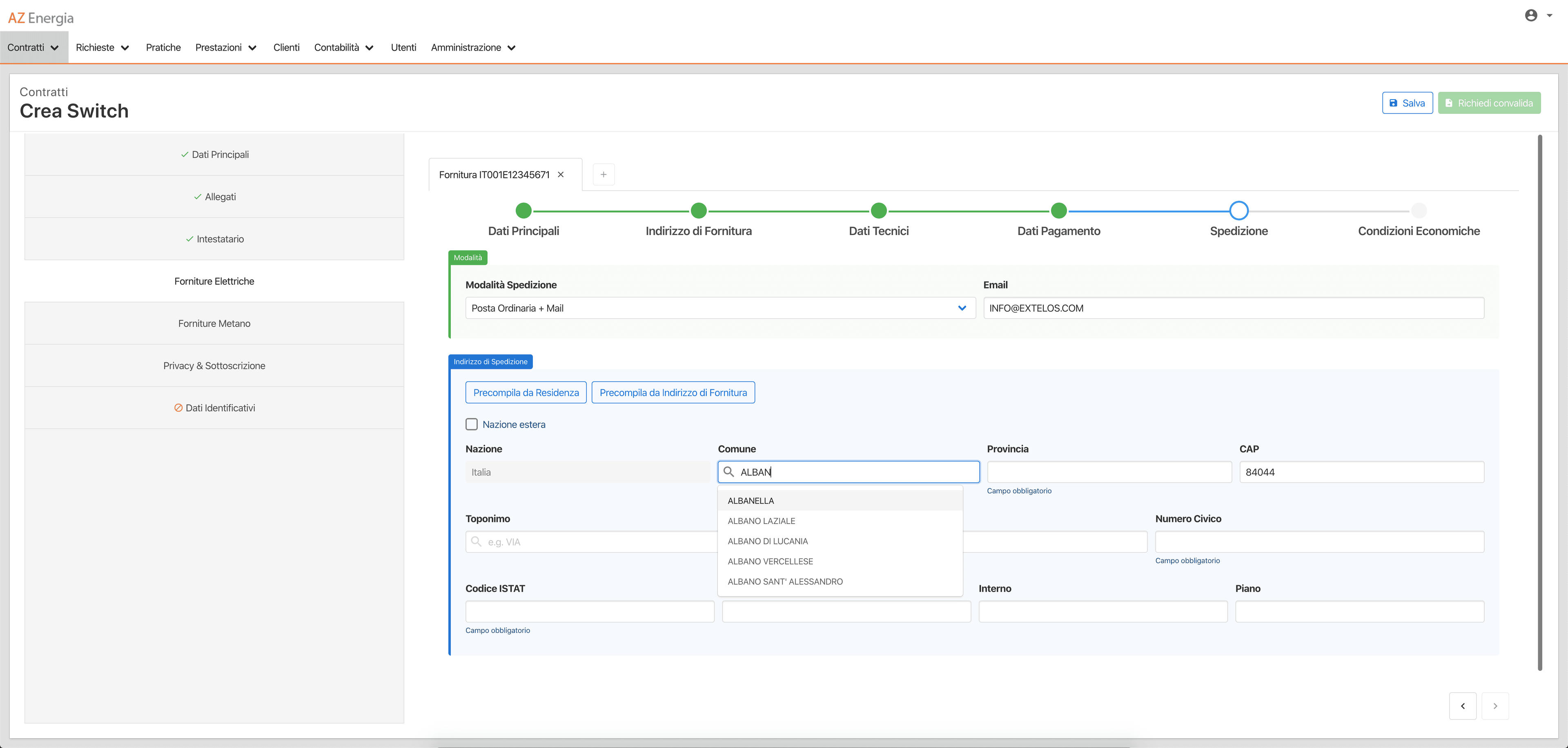This screenshot has width=1568, height=748.
Task: Open the Modalità Spedizione dropdown
Action: click(x=720, y=309)
